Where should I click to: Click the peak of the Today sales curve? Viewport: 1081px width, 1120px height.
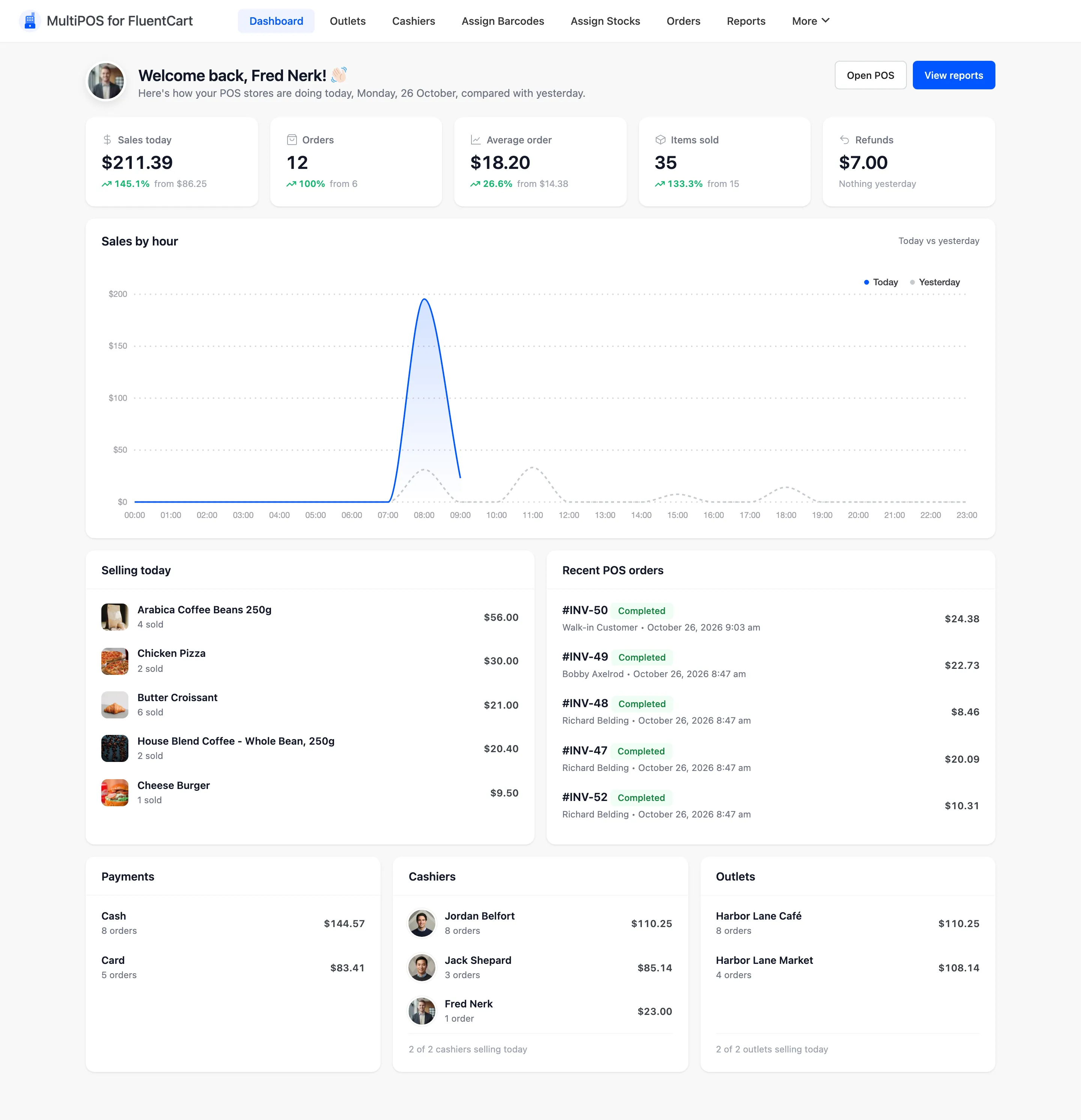[x=424, y=300]
